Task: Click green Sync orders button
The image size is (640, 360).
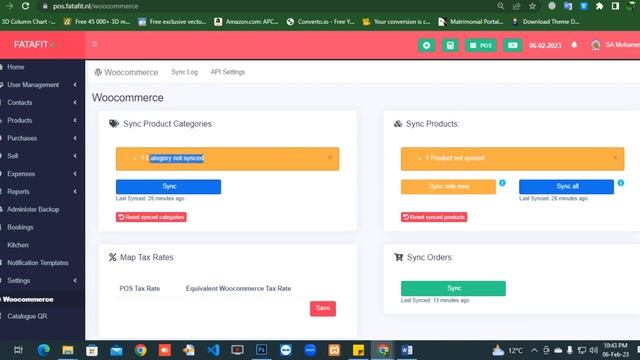Action: point(453,288)
